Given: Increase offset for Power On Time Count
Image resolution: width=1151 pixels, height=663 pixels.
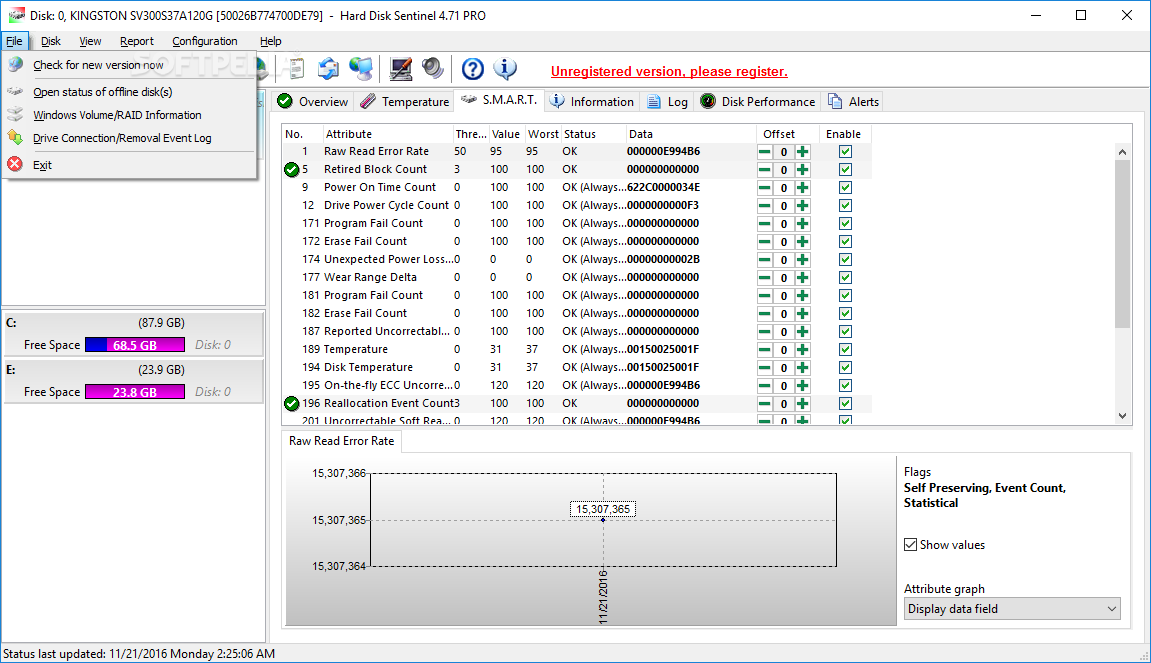Looking at the screenshot, I should click(802, 188).
